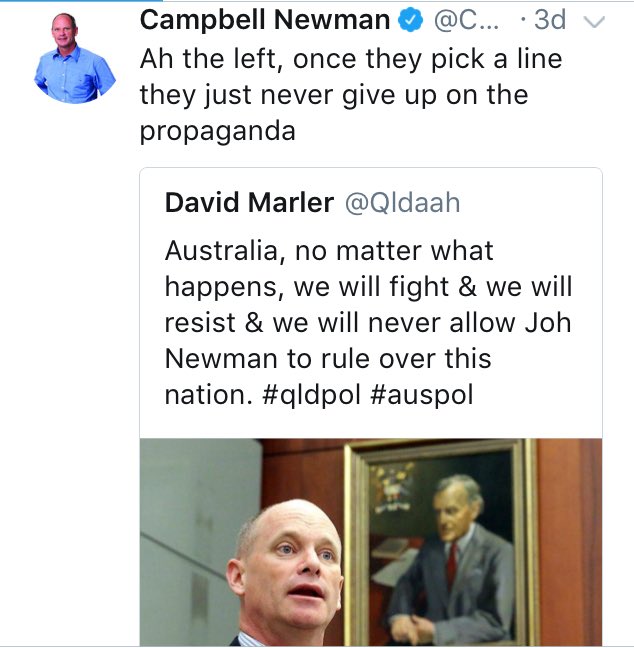Open the quoted tweet text by David Marler
634x648 pixels.
tap(368, 322)
